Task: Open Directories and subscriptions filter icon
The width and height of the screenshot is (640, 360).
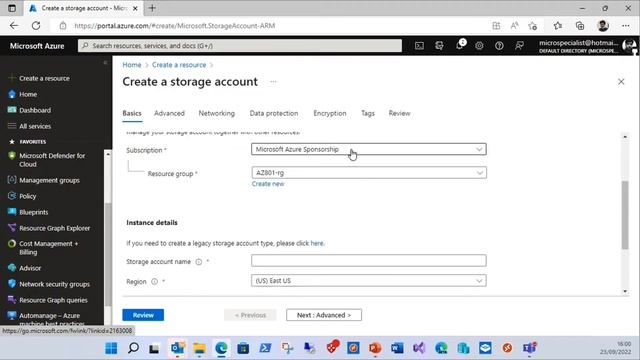Action: pos(439,46)
